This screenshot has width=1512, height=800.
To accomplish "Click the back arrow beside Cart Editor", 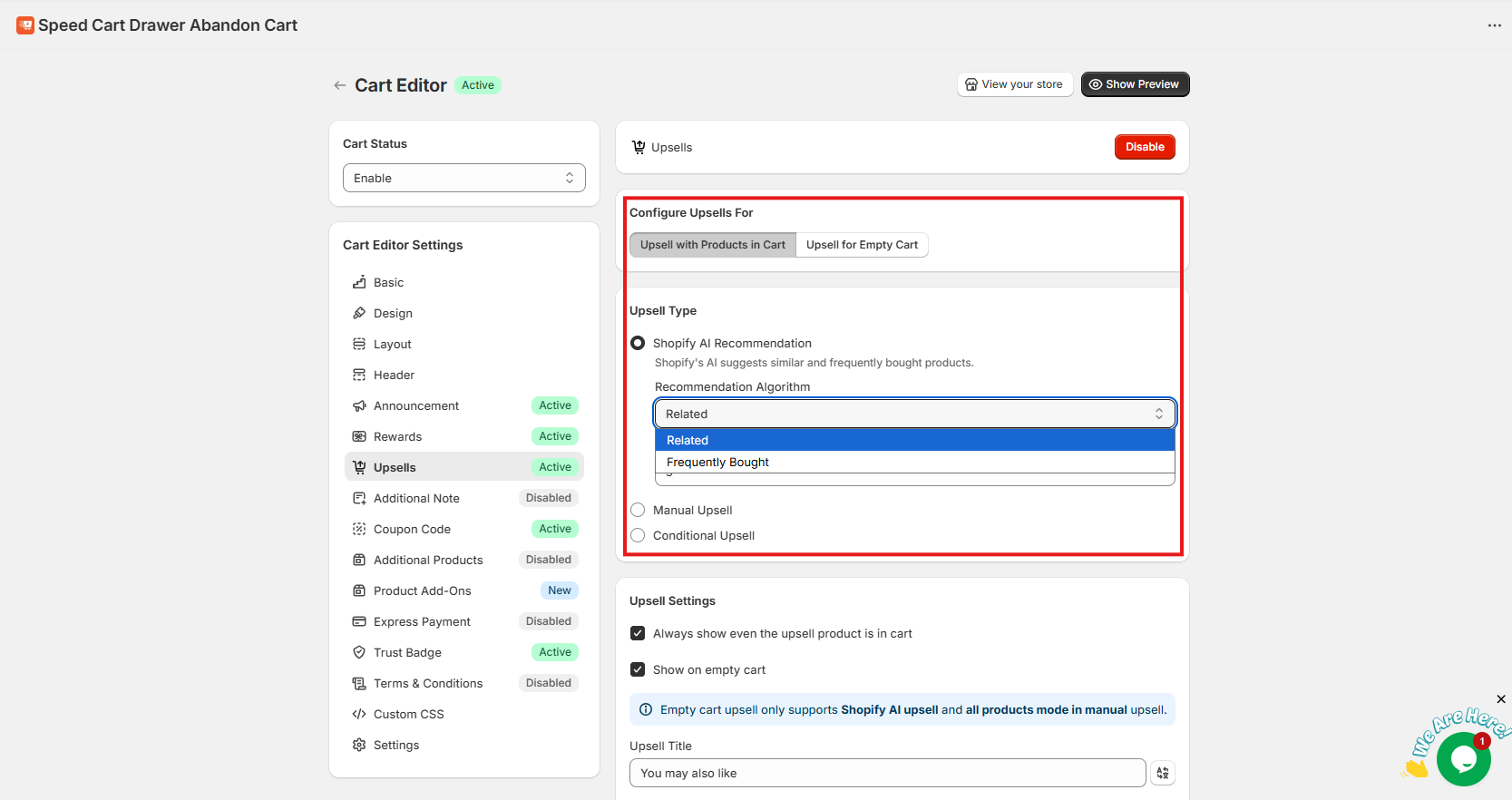I will pos(340,85).
